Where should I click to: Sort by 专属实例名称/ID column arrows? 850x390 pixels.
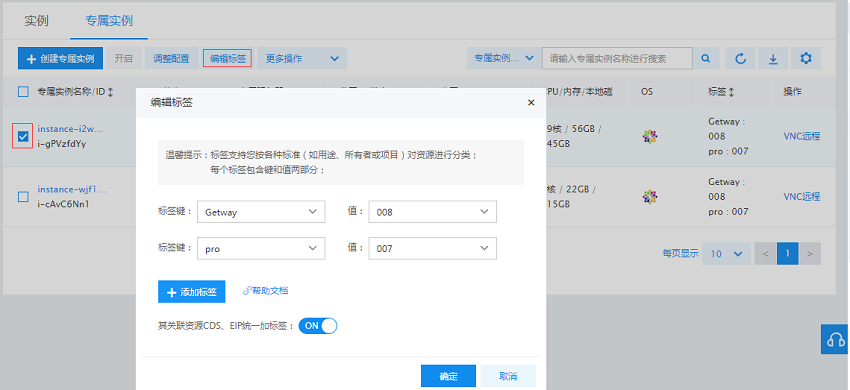pos(111,92)
